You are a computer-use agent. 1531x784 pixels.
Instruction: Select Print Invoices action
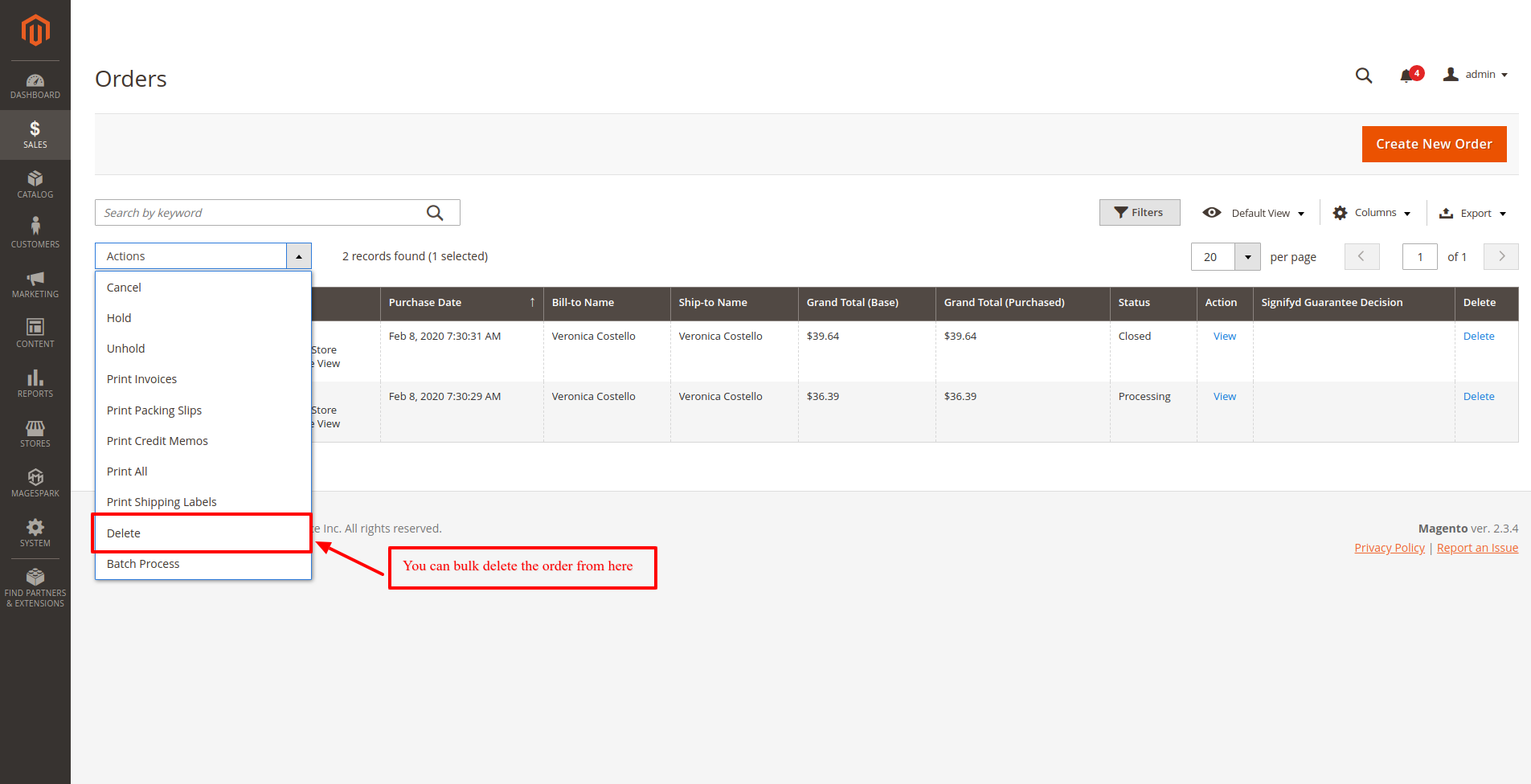203,379
